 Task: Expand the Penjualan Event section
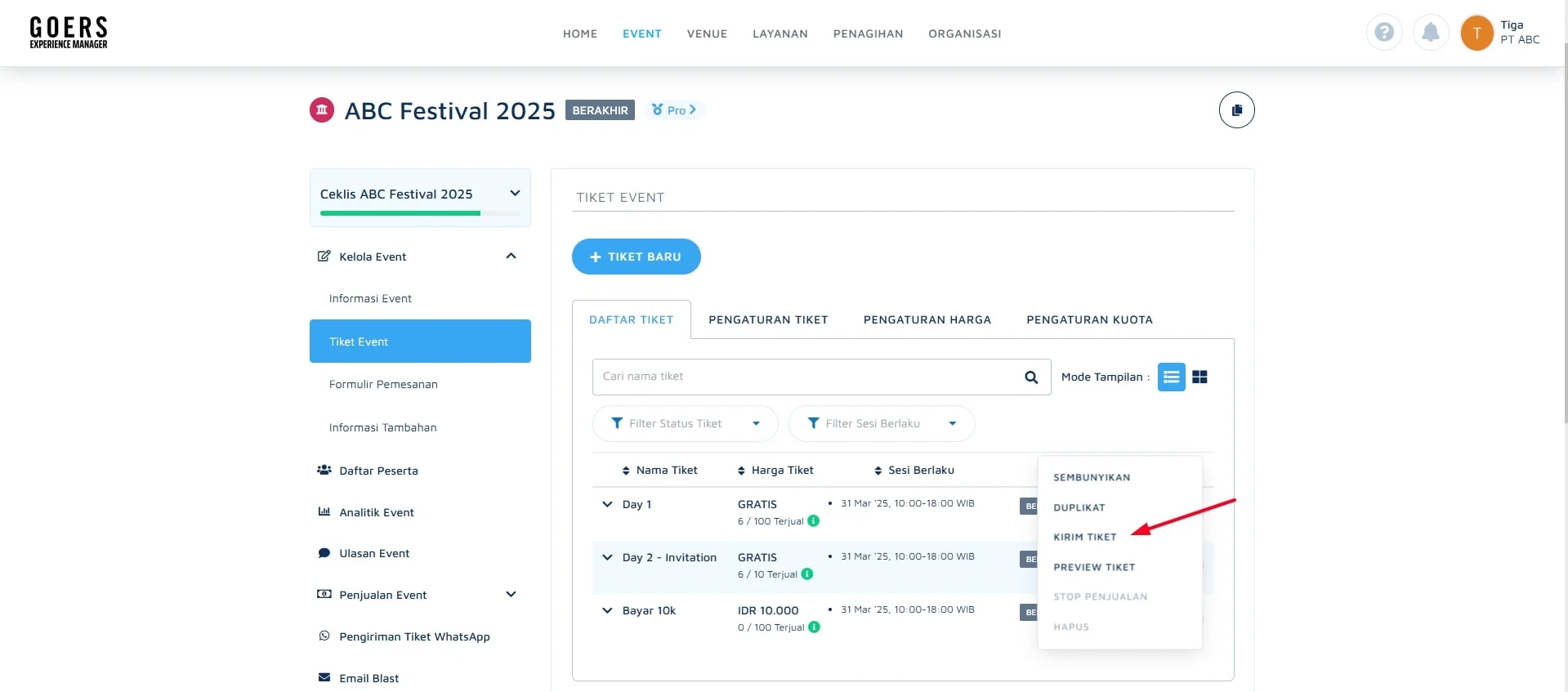coord(511,594)
